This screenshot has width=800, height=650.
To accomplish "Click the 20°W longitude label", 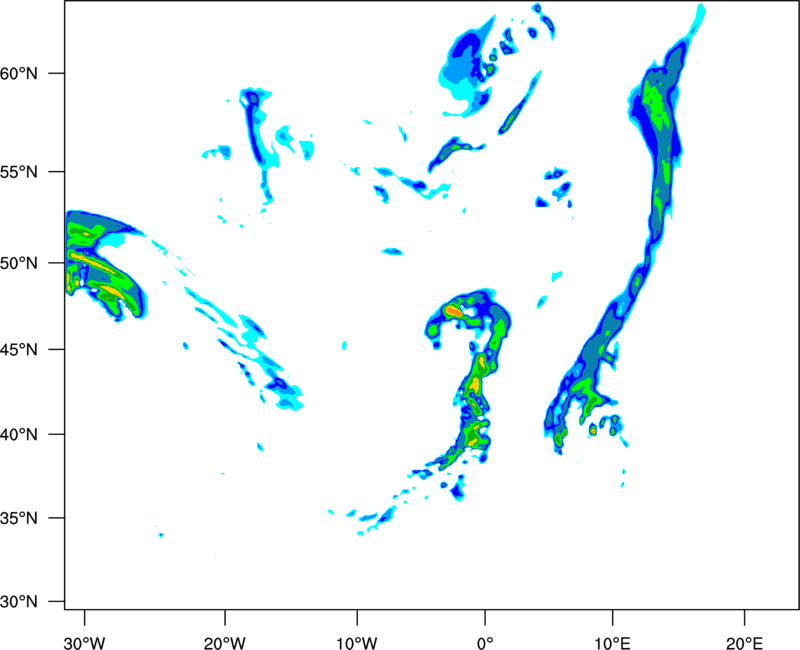I will [x=224, y=643].
